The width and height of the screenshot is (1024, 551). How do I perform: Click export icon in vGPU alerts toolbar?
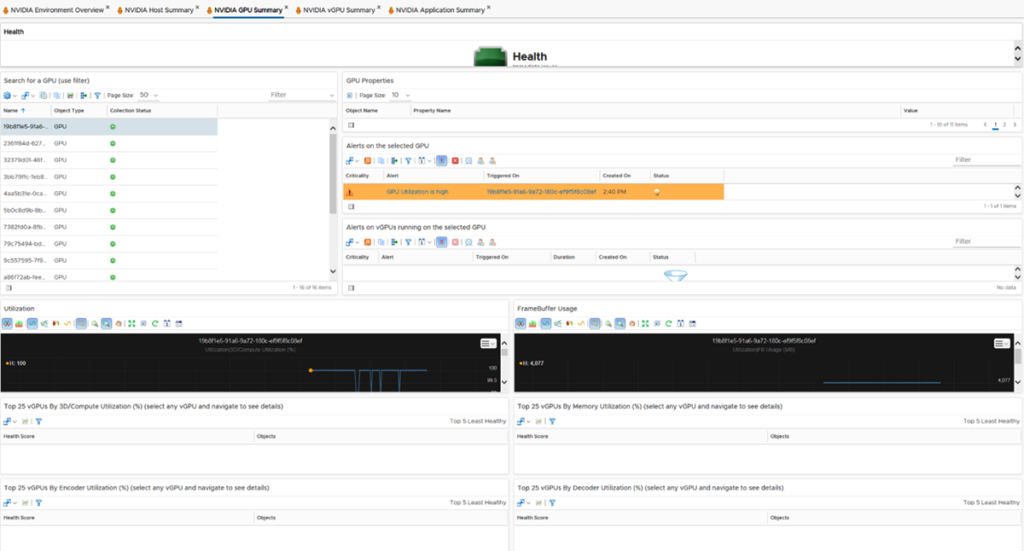pyautogui.click(x=394, y=242)
